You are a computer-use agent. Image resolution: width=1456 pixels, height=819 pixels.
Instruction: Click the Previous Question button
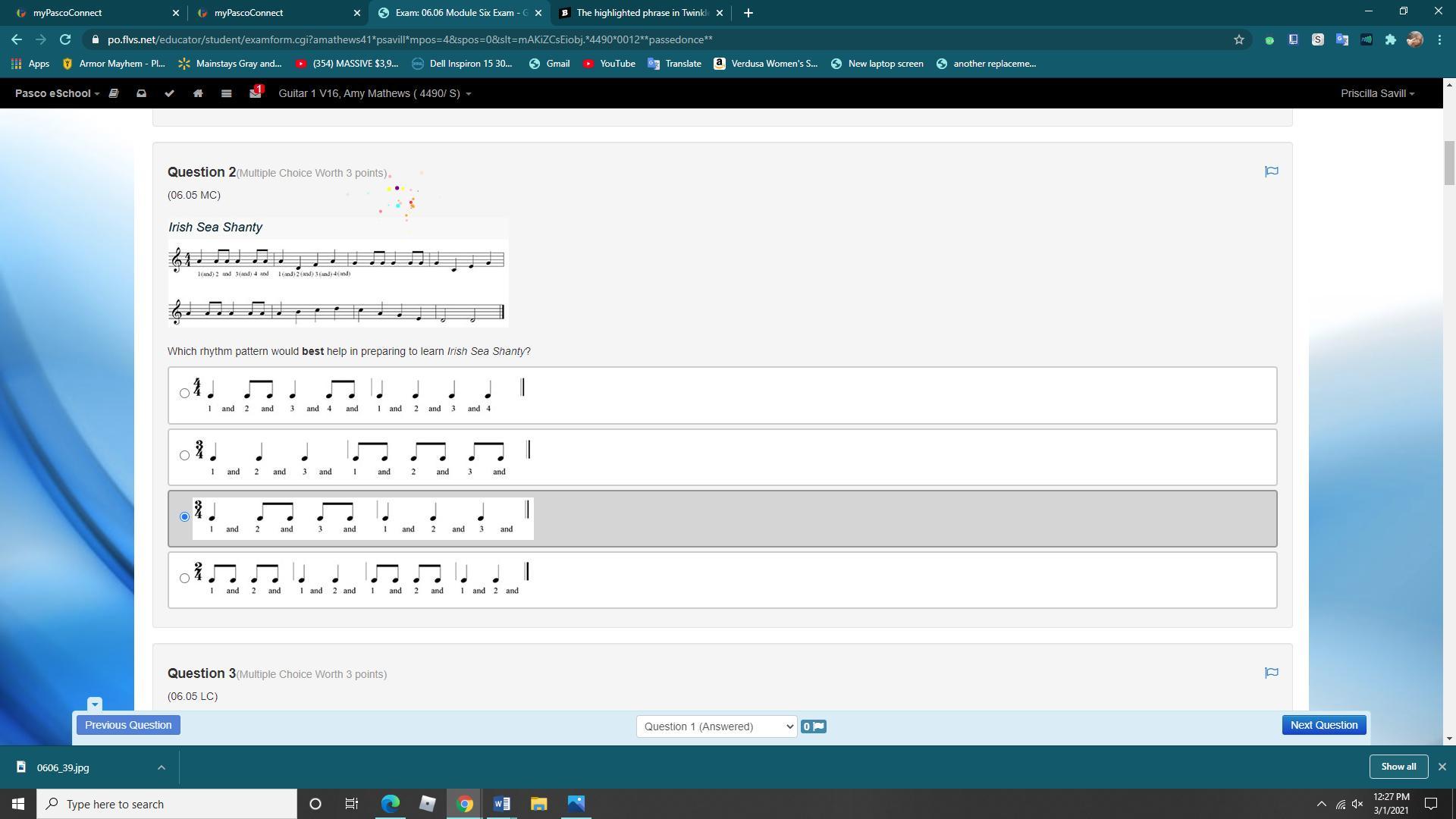128,725
